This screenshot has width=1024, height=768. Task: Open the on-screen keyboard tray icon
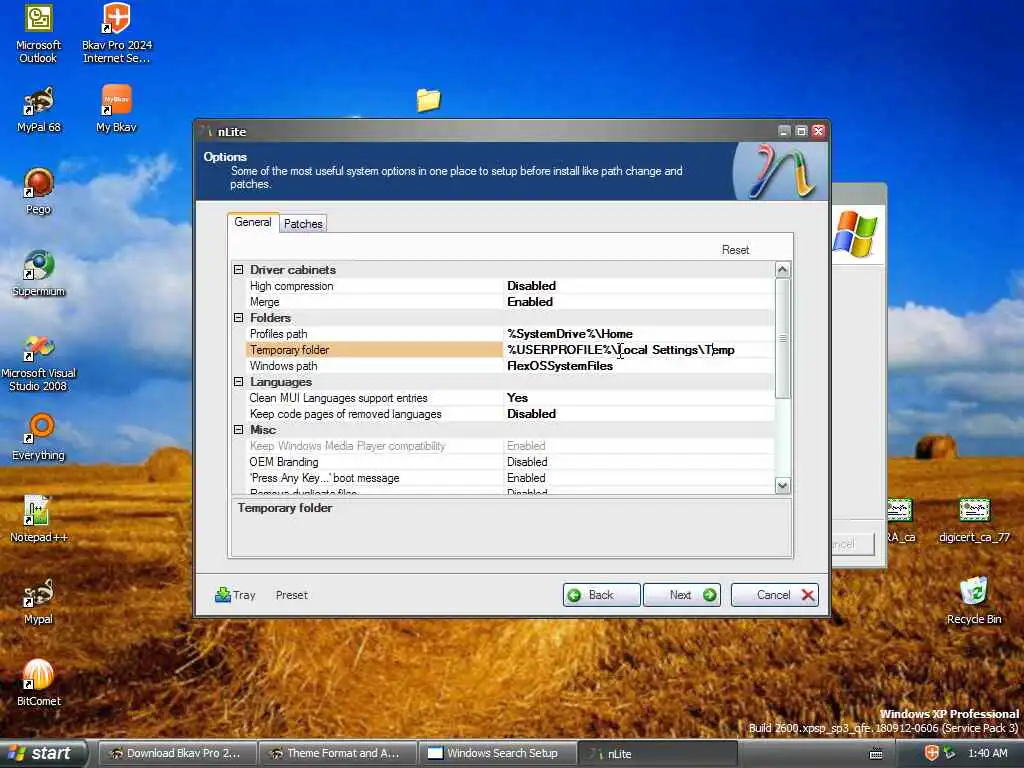(876, 754)
